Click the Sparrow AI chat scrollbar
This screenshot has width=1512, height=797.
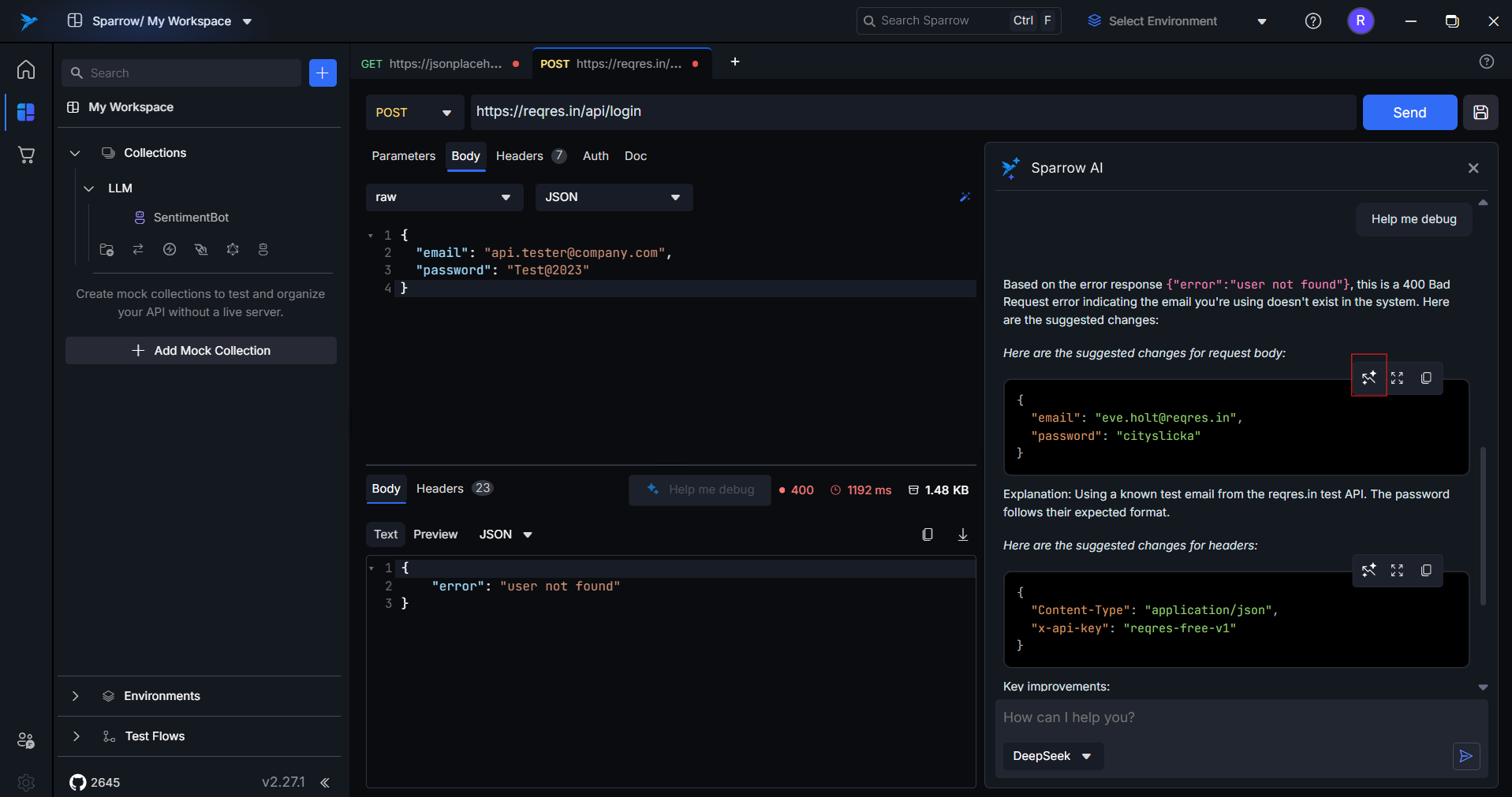pos(1483,526)
